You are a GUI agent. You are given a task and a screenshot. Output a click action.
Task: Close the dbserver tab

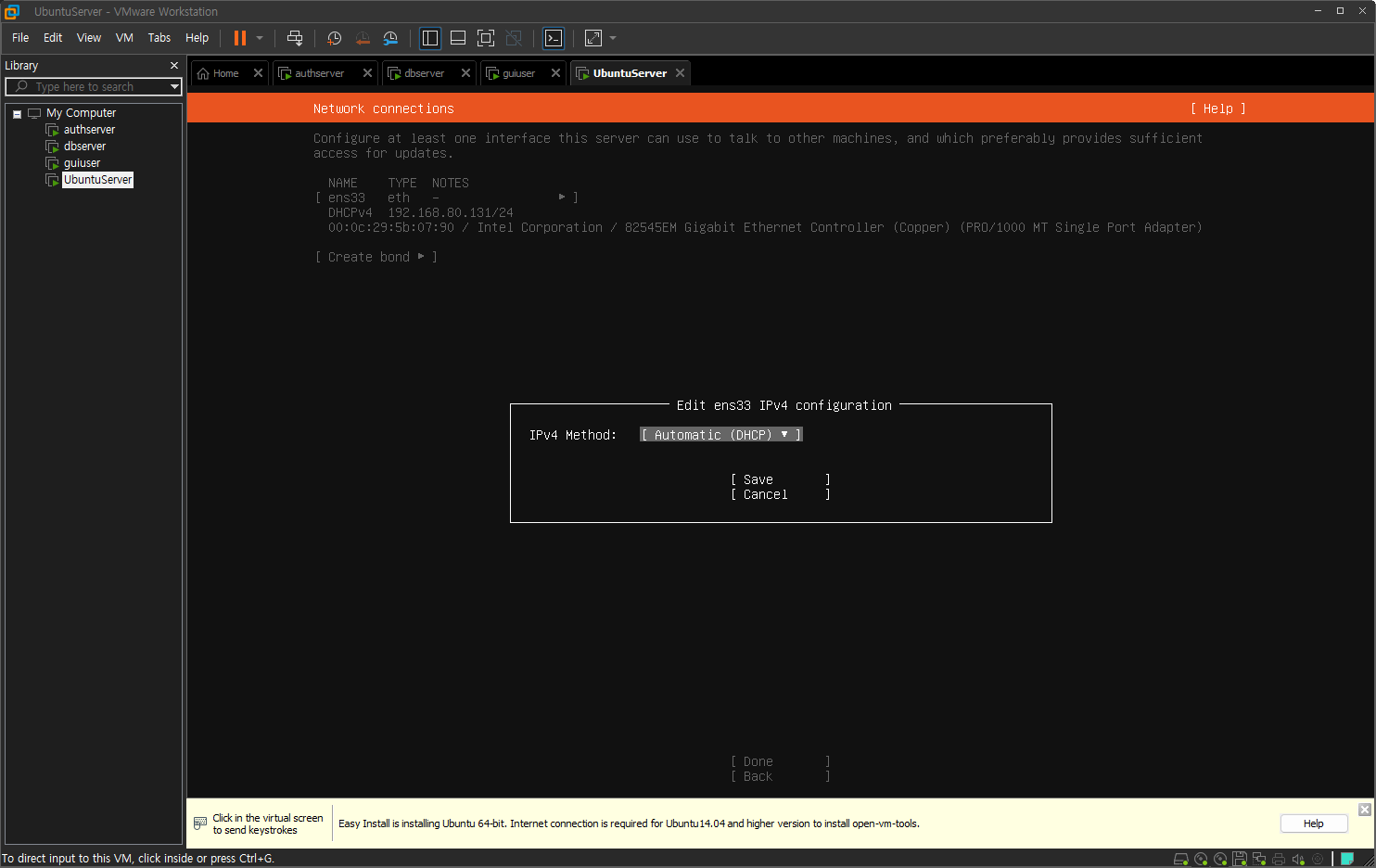point(465,73)
